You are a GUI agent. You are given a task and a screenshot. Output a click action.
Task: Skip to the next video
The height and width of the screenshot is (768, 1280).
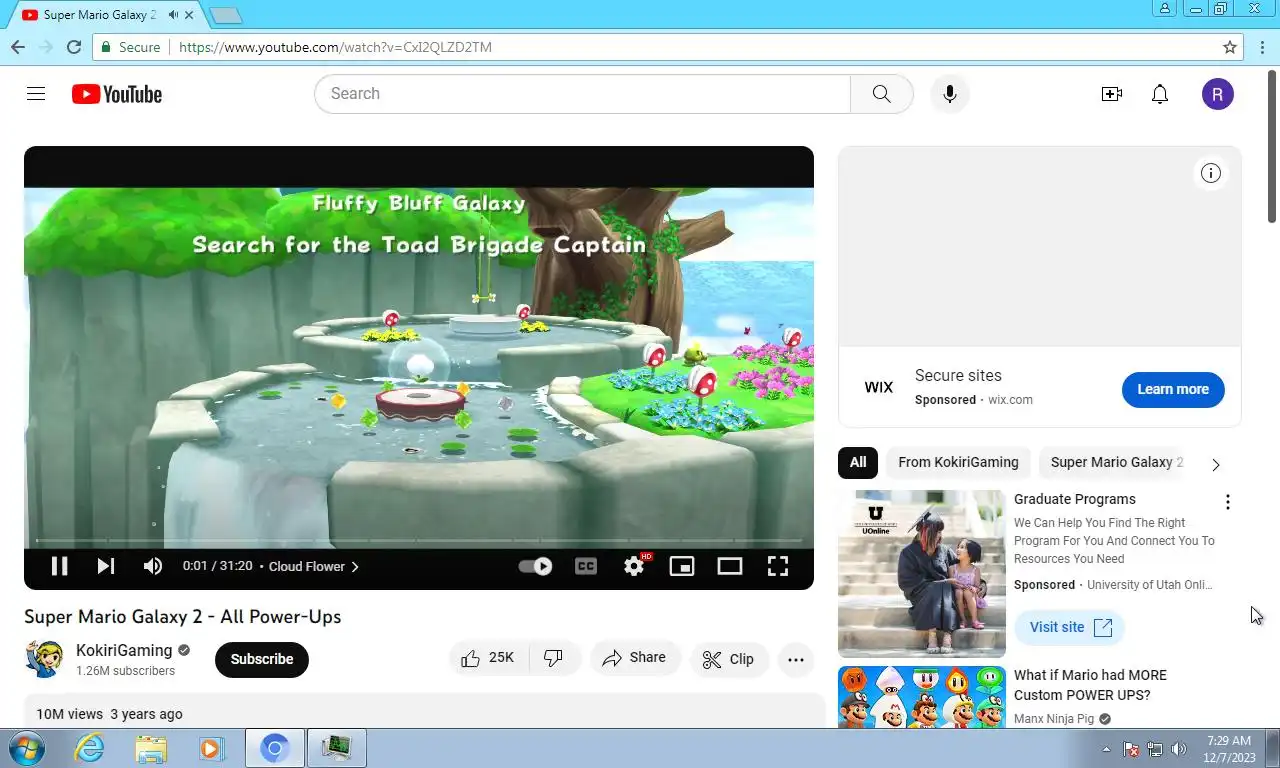point(105,566)
